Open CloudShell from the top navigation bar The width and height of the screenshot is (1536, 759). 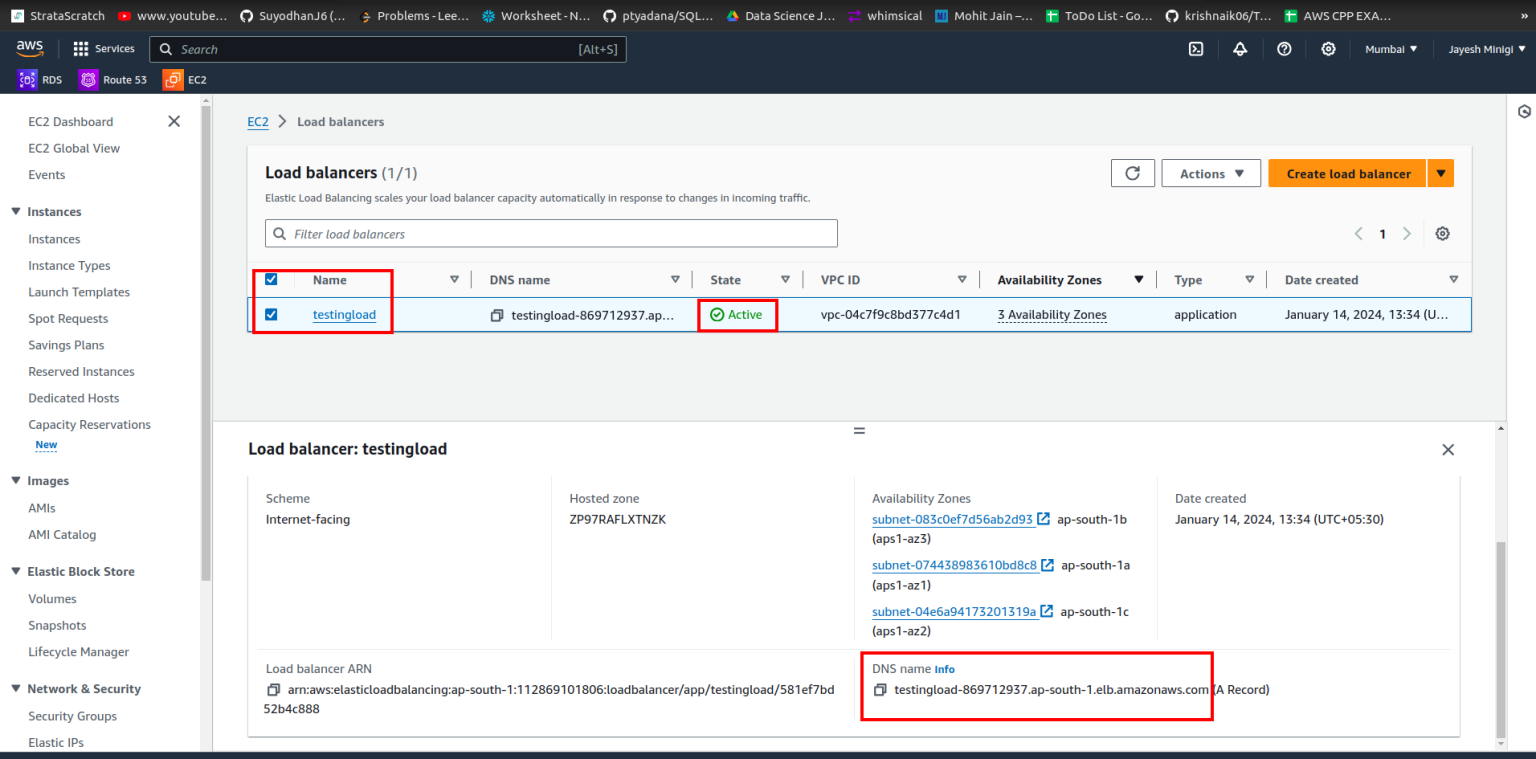1196,48
